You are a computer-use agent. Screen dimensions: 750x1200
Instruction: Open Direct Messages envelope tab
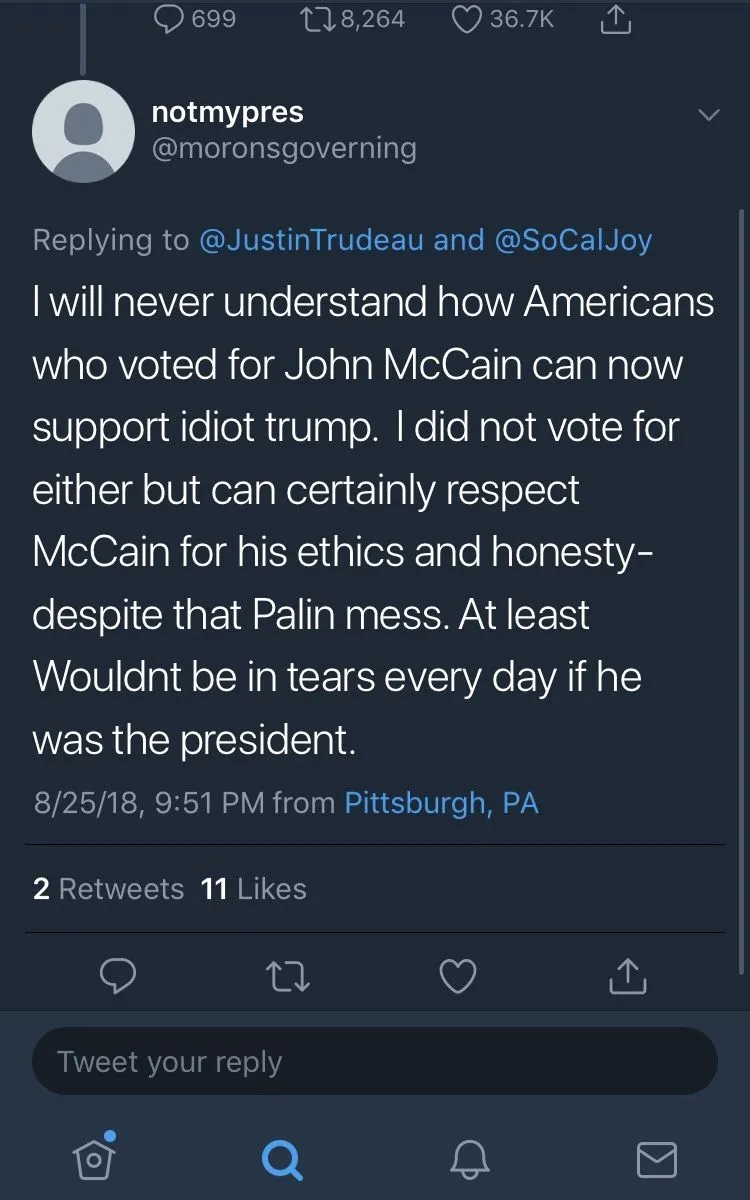[x=657, y=1160]
